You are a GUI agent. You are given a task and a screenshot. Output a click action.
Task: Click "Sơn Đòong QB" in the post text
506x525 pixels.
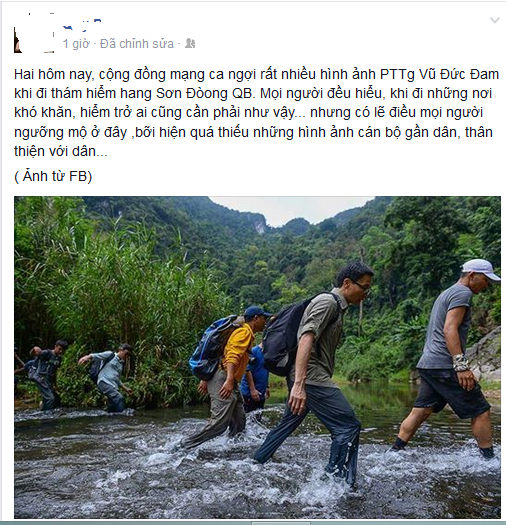205,93
